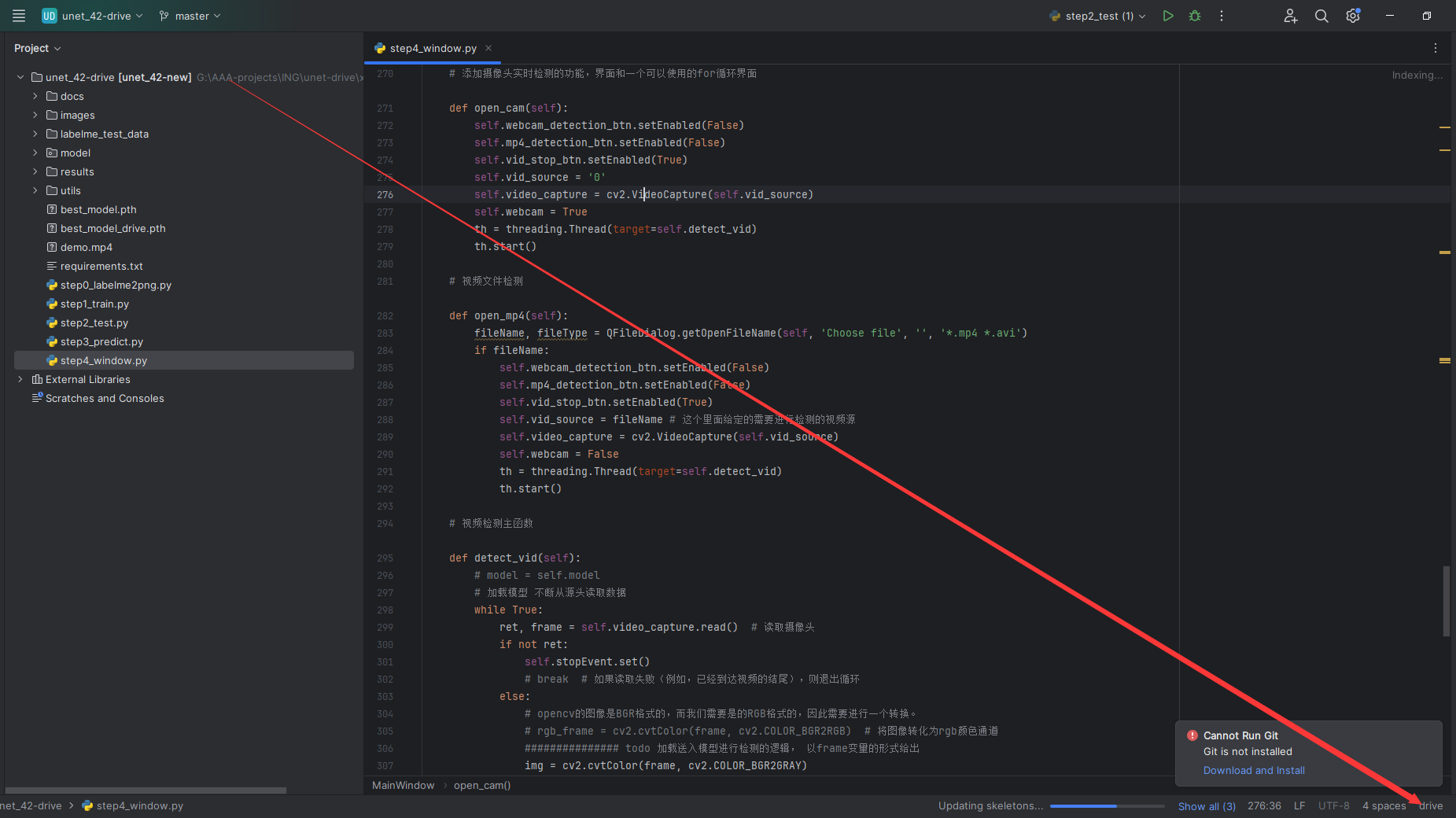This screenshot has height=818, width=1456.
Task: Open the Code With Me user icon
Action: point(1291,16)
